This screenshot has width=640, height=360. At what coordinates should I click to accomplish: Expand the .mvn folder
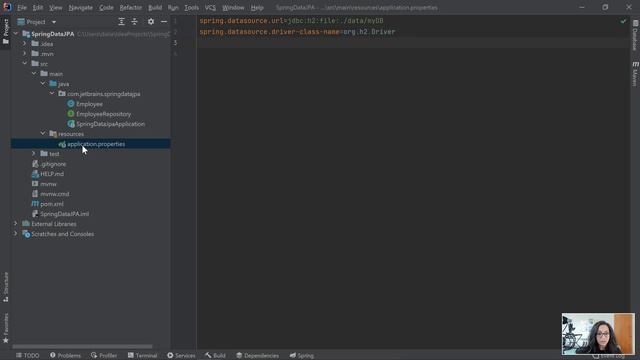(24, 53)
